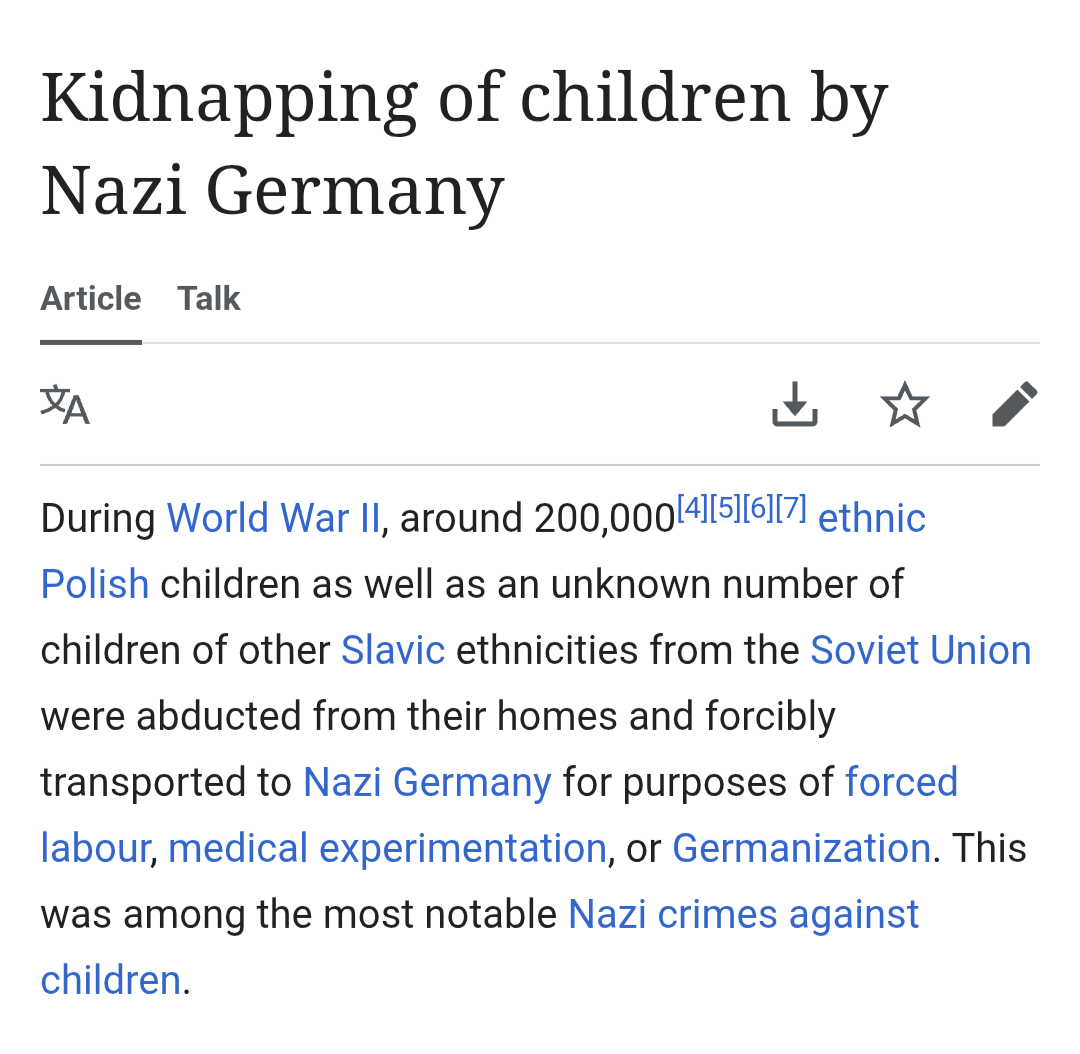The width and height of the screenshot is (1080, 1054).
Task: Open Nazi crimes against children link
Action: 743,914
